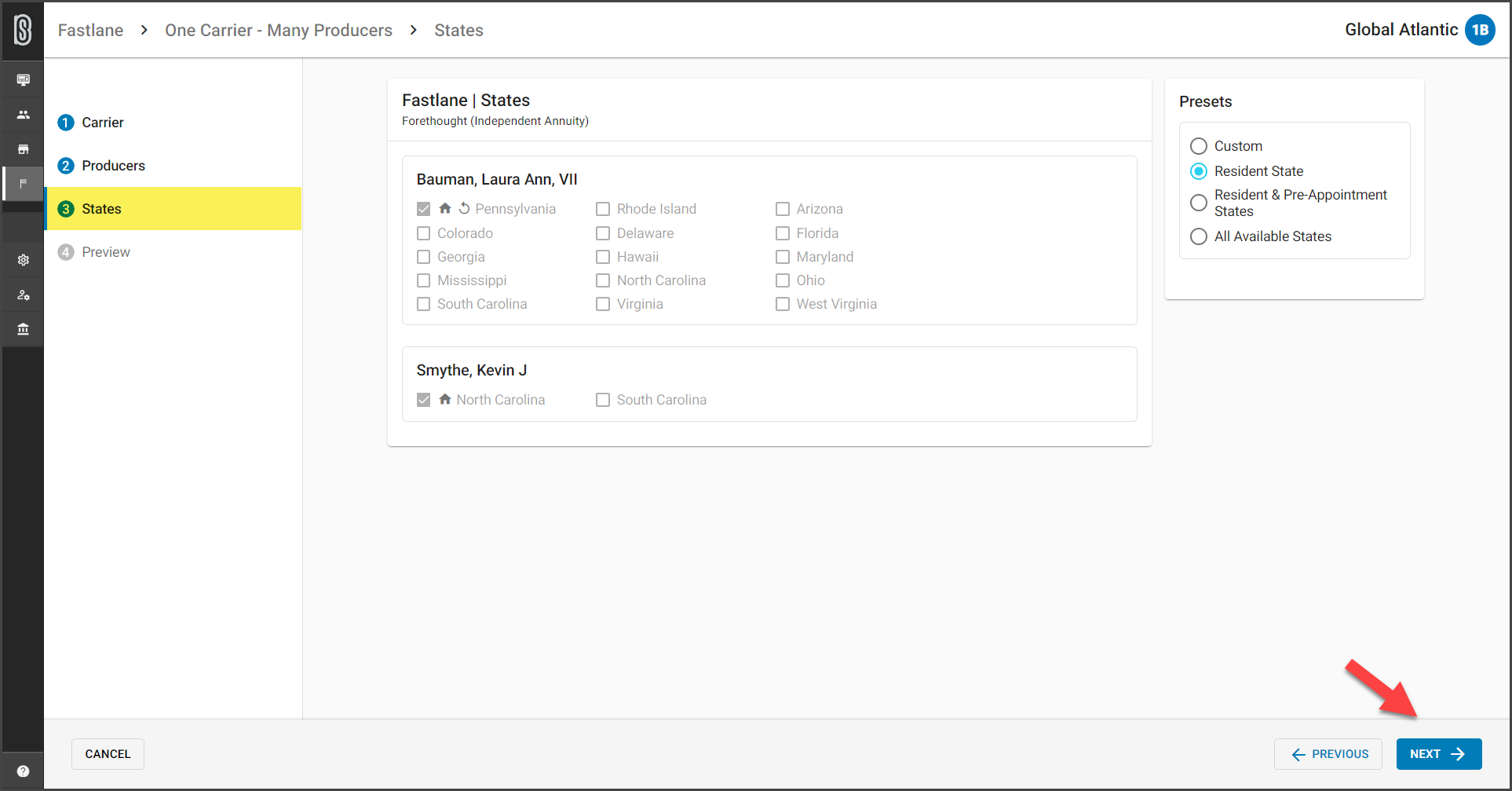Open the app logo in the sidebar
The image size is (1512, 791).
tap(23, 30)
